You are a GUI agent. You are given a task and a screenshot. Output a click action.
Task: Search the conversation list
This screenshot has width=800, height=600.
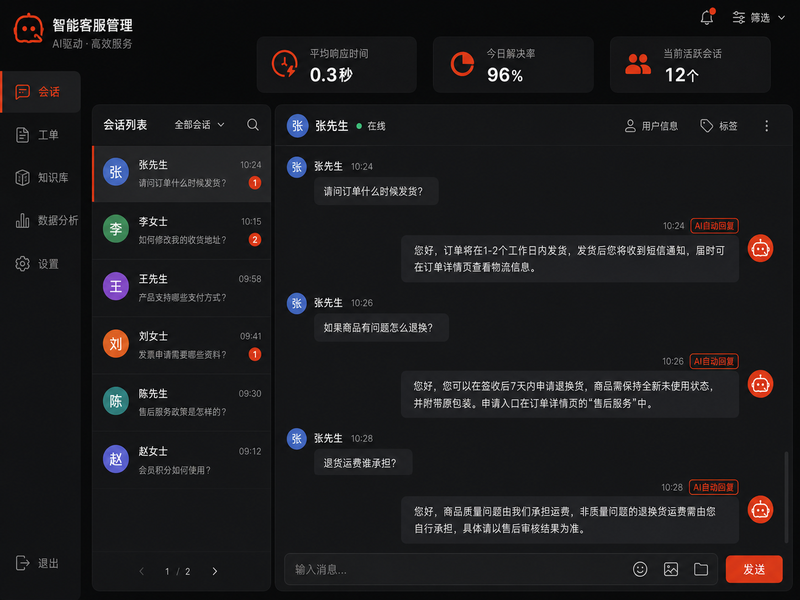pyautogui.click(x=253, y=125)
